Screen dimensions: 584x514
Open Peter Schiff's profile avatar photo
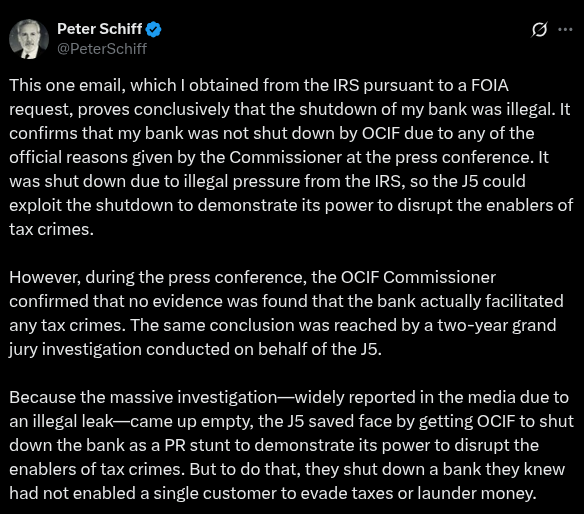click(29, 39)
